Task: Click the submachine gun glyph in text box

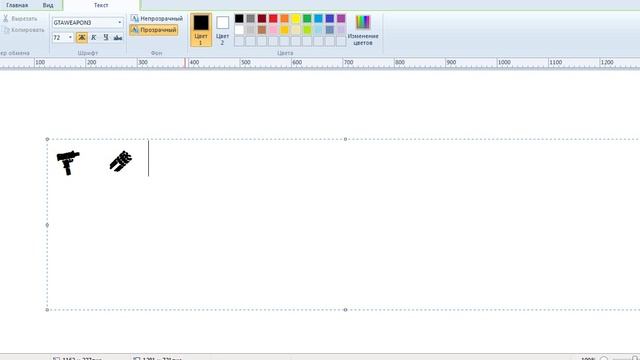Action: (68, 162)
